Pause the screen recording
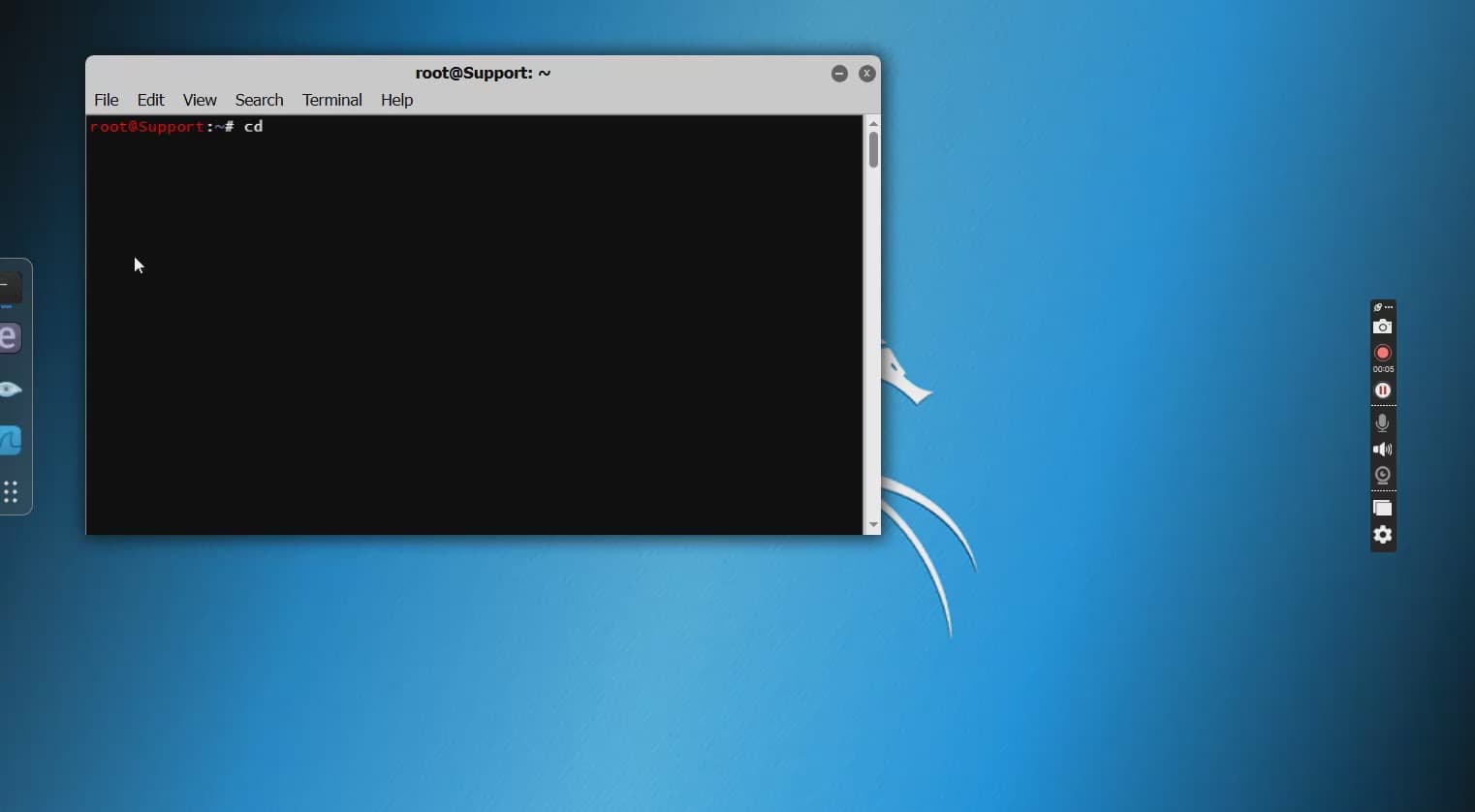This screenshot has width=1475, height=812. coord(1383,390)
